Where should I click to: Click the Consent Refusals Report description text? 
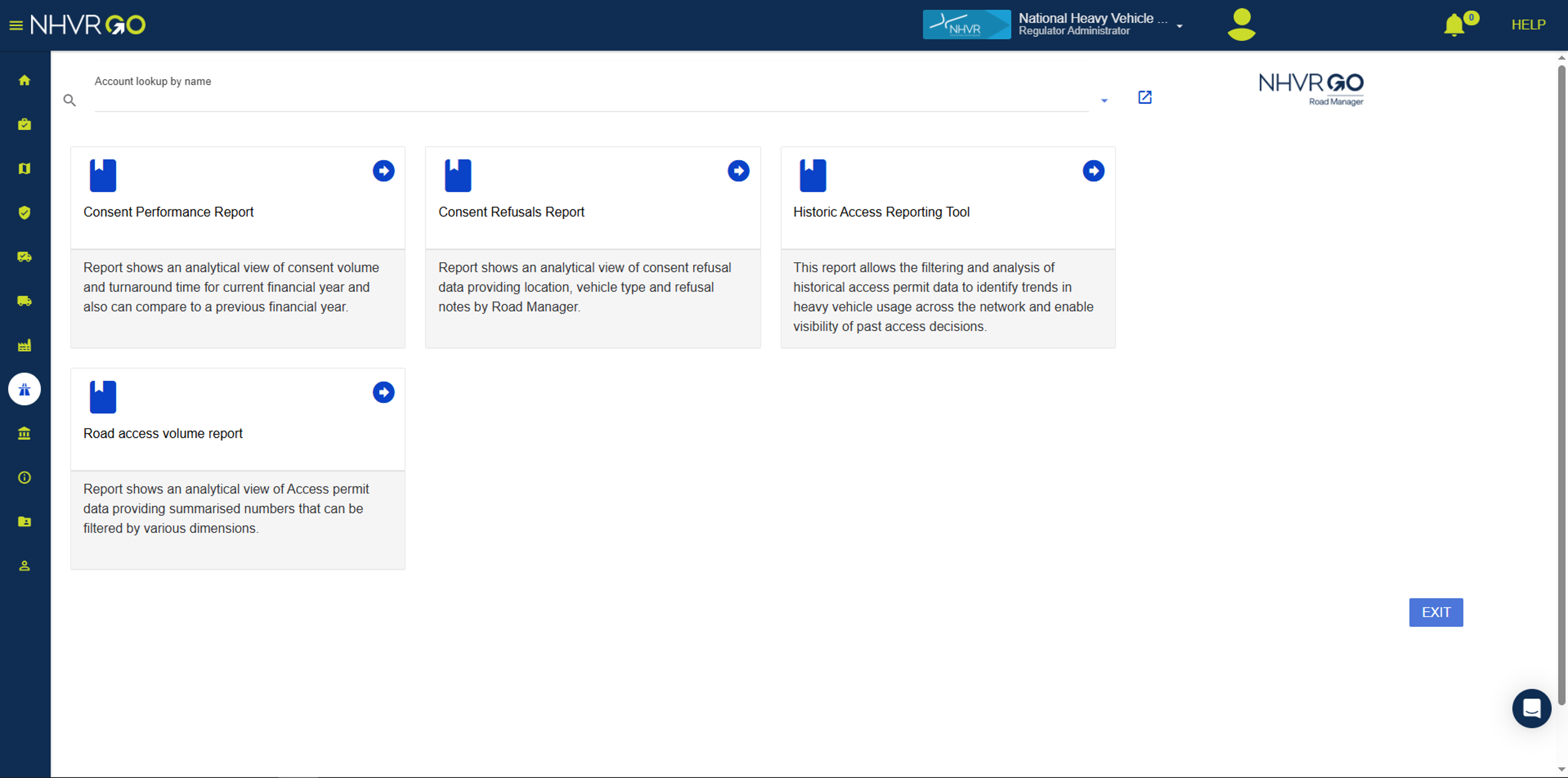pyautogui.click(x=584, y=287)
